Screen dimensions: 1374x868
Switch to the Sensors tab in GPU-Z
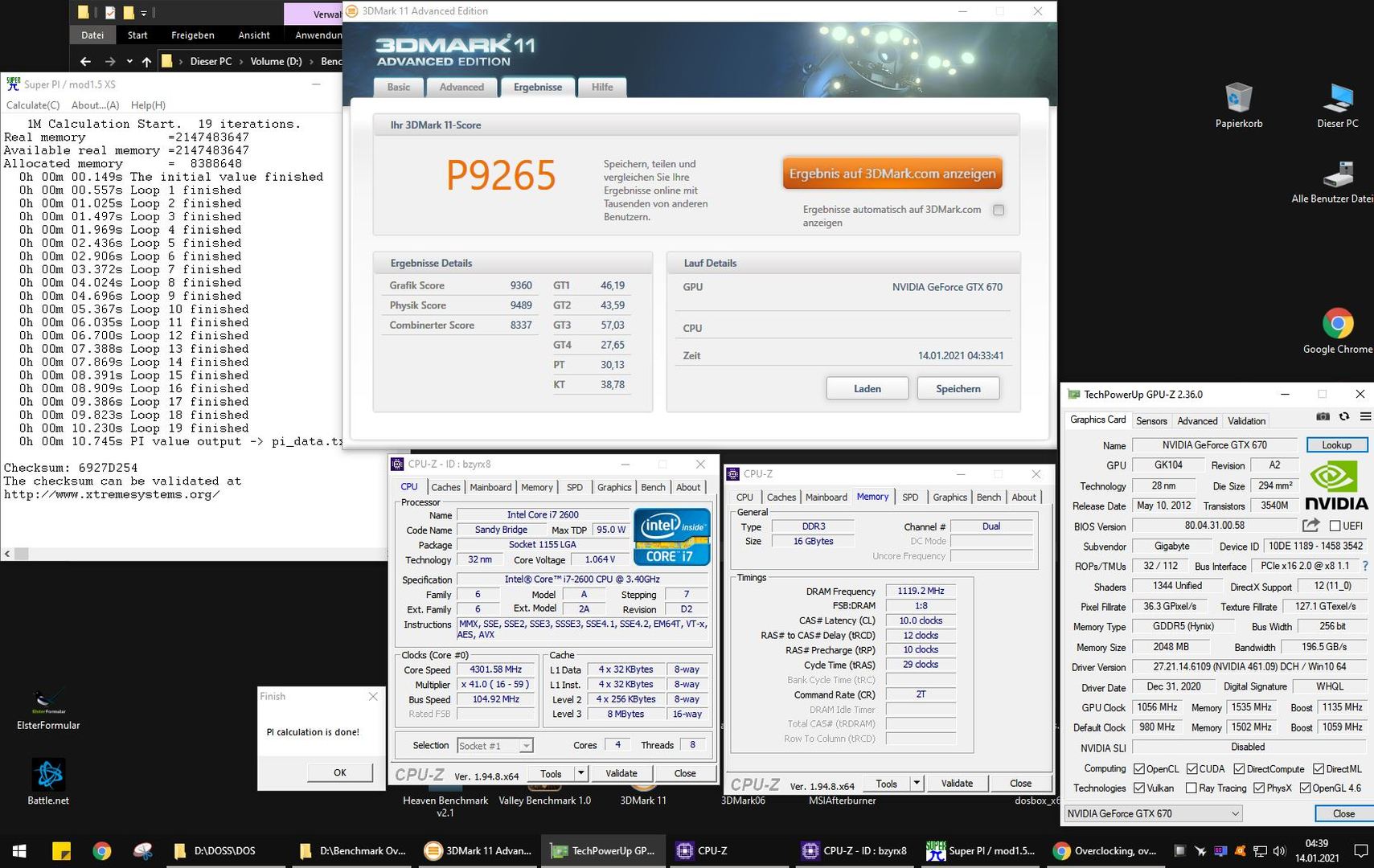(1151, 420)
